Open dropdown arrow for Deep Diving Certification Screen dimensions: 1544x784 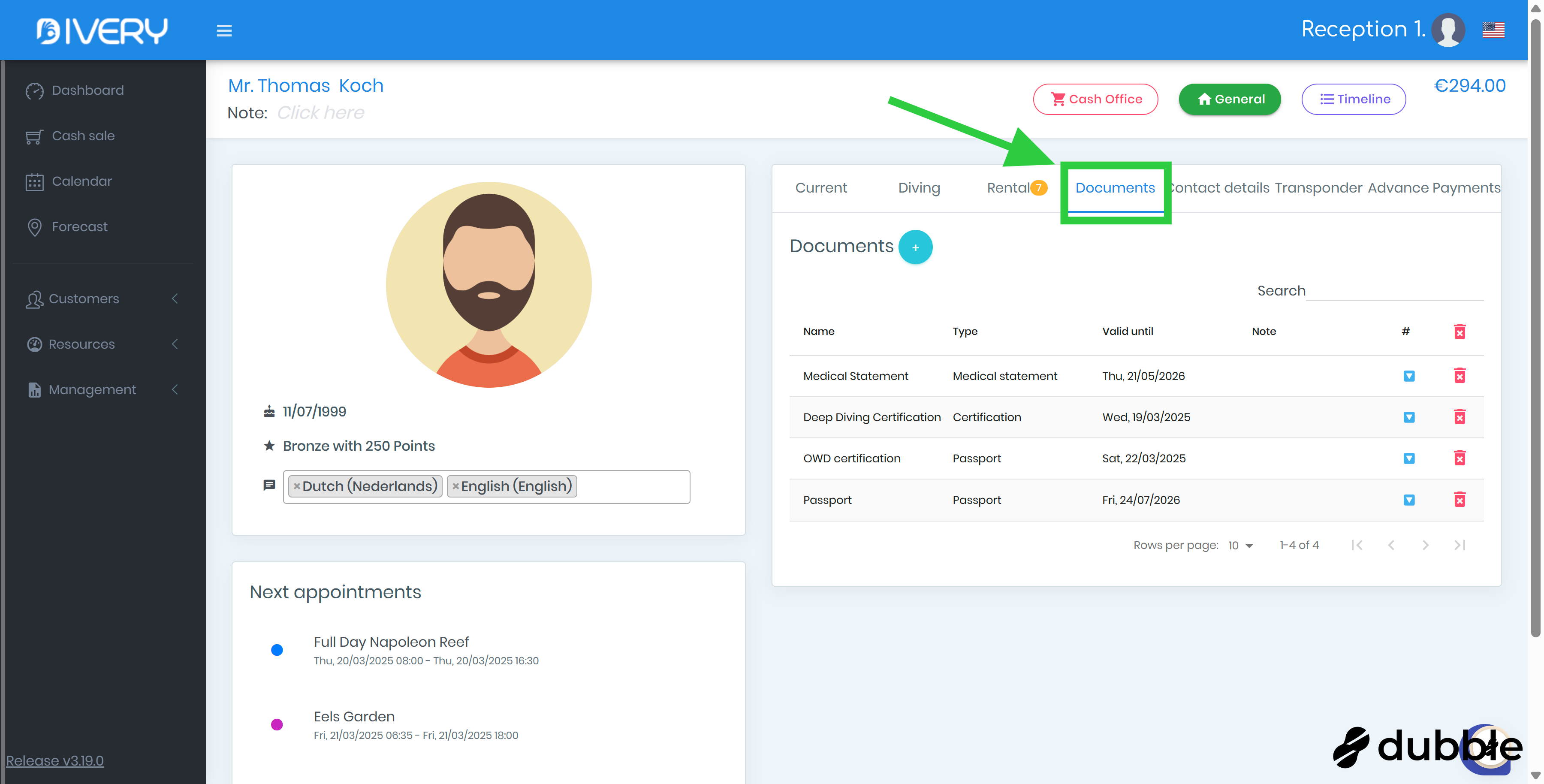coord(1408,417)
